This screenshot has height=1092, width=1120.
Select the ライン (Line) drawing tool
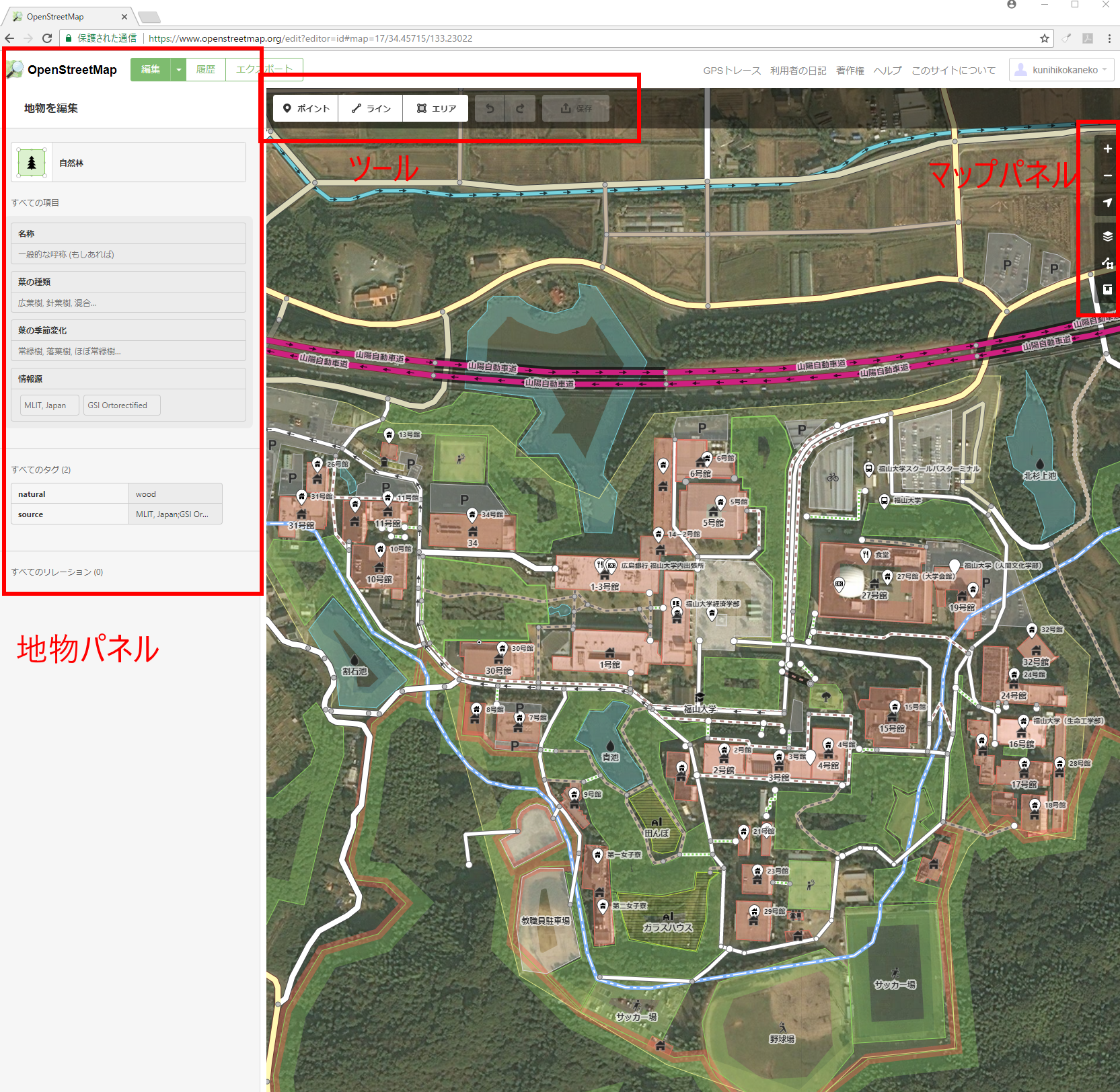click(371, 108)
